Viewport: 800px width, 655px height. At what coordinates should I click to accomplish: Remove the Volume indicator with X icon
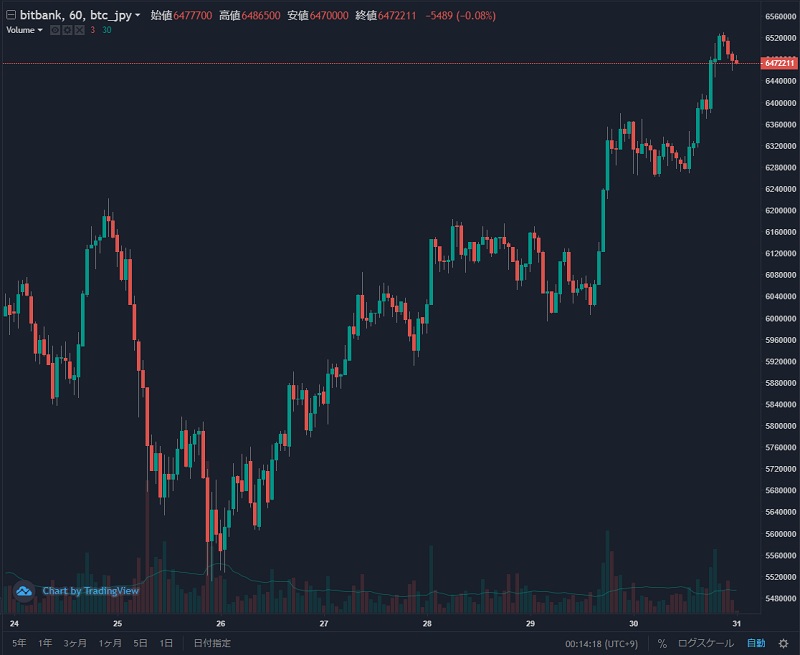[80, 30]
